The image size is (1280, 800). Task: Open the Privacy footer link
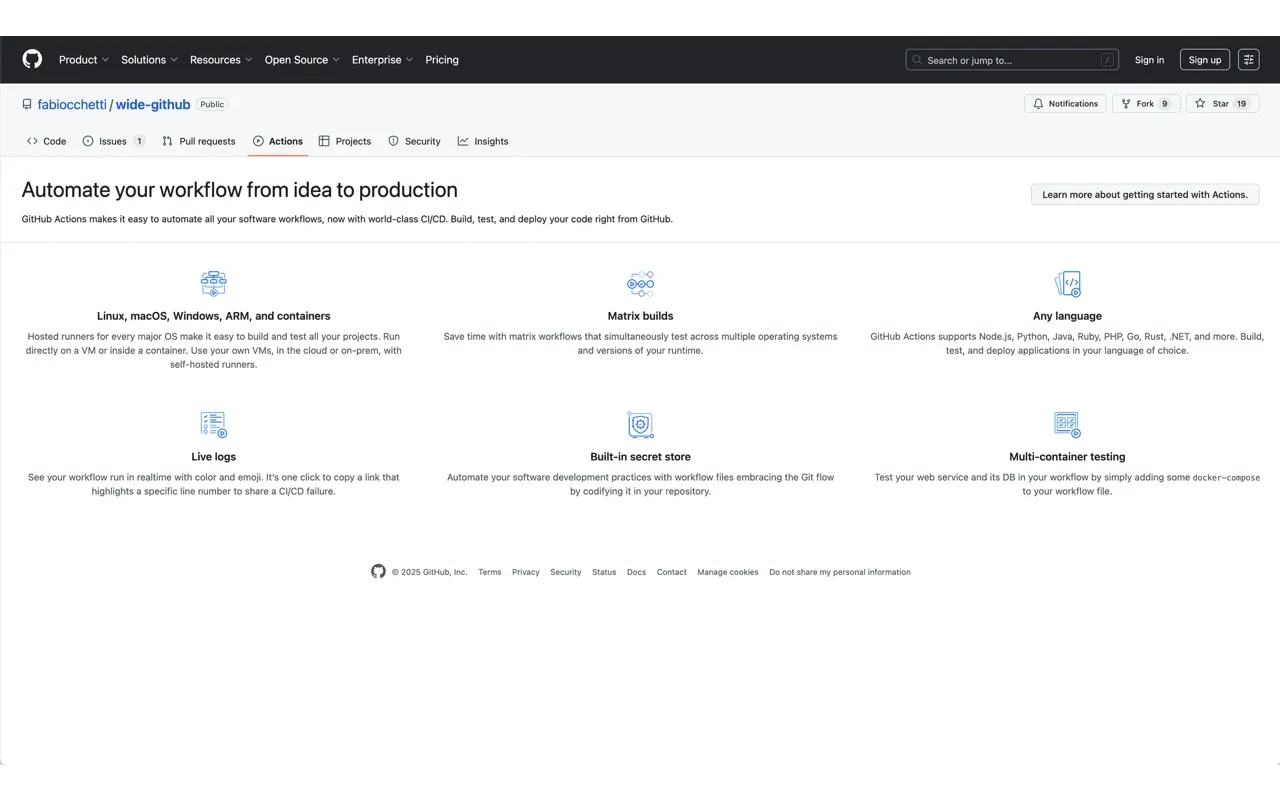tap(526, 573)
